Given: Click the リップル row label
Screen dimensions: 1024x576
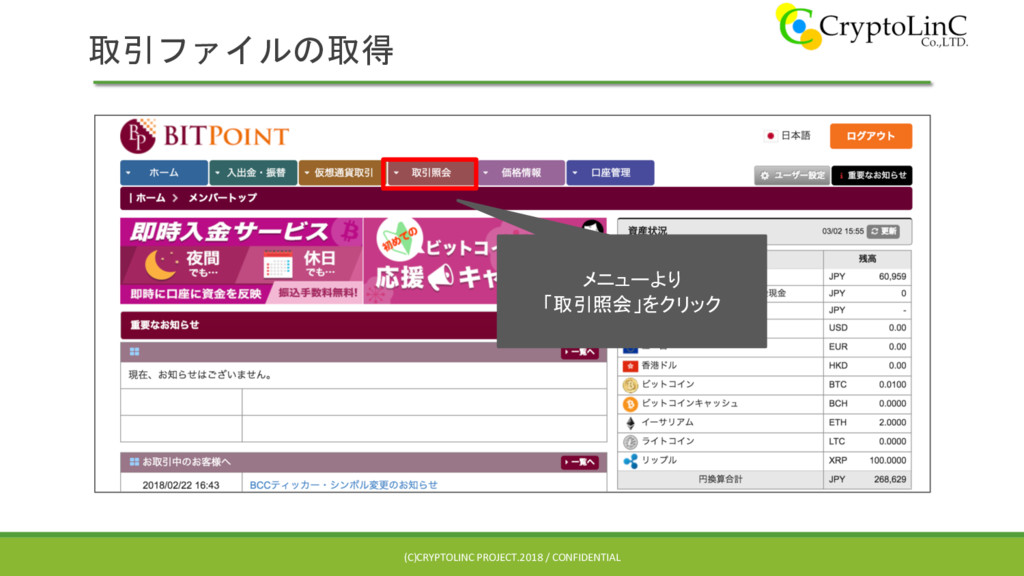Looking at the screenshot, I should click(659, 460).
